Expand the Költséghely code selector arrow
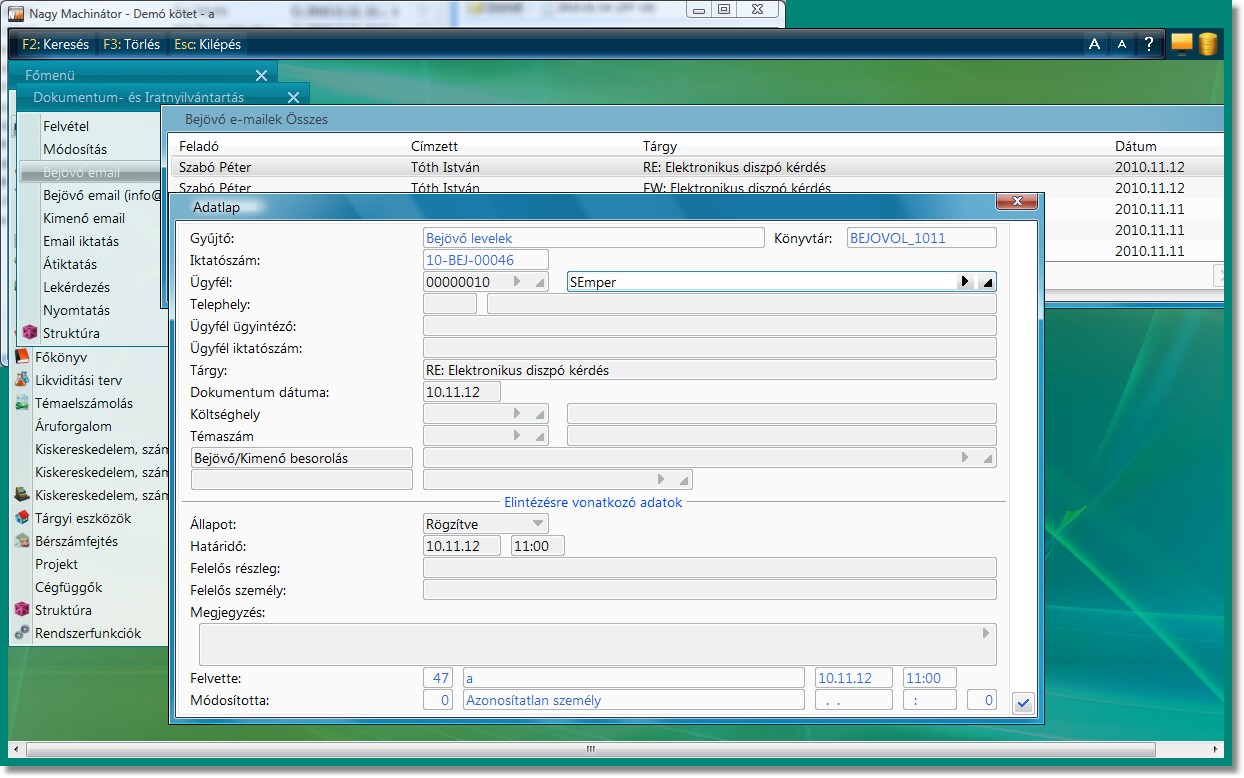Image resolution: width=1244 pixels, height=778 pixels. pyautogui.click(x=517, y=414)
